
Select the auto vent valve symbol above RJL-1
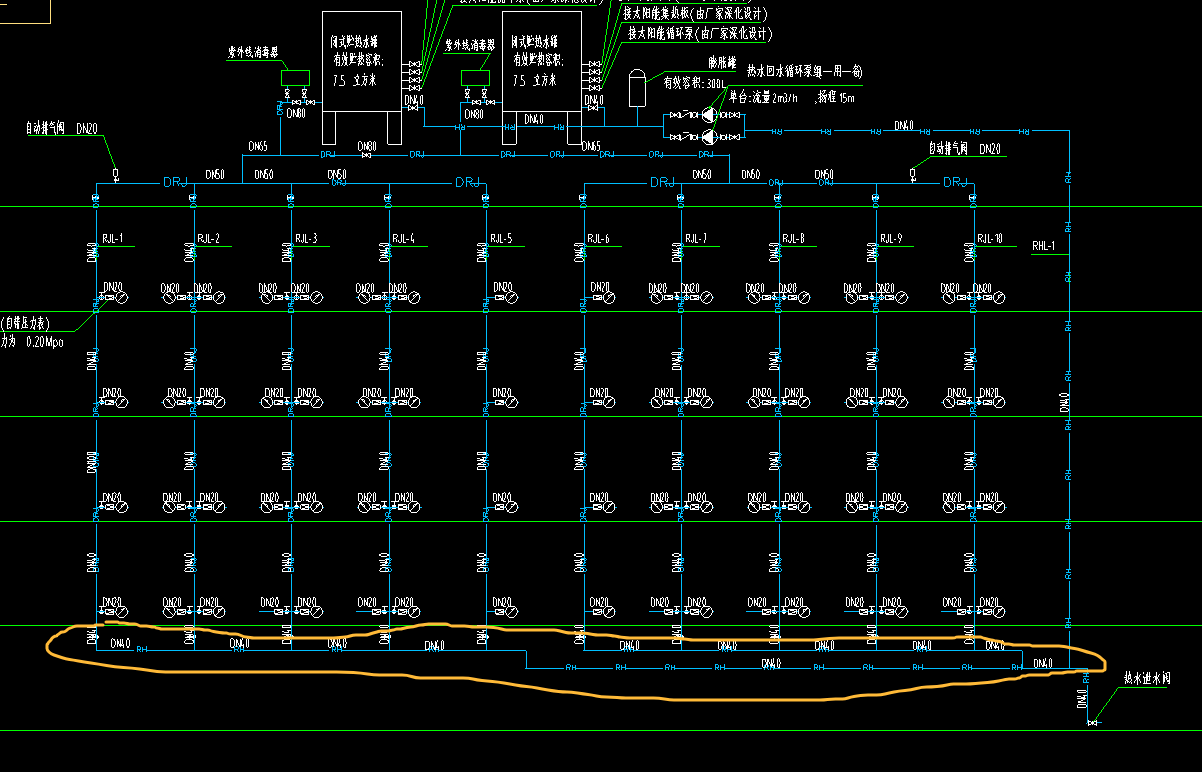(115, 175)
